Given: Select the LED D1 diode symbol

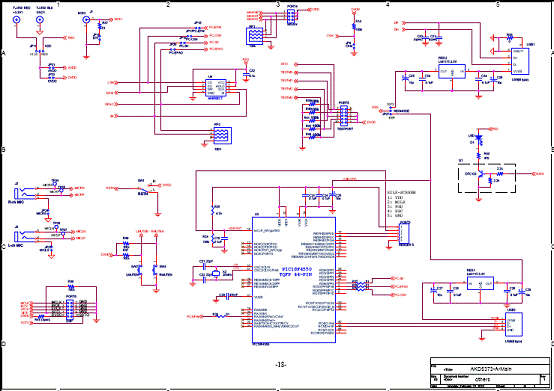Looking at the screenshot, I should [479, 138].
